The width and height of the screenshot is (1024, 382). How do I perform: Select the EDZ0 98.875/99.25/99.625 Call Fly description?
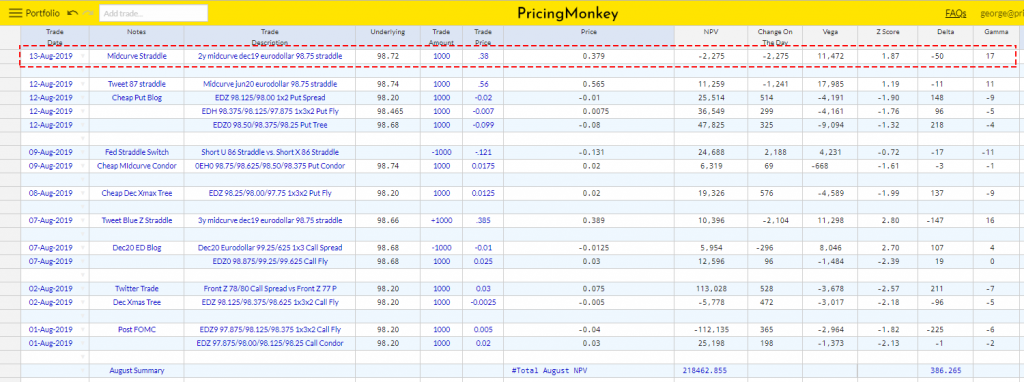click(x=270, y=261)
